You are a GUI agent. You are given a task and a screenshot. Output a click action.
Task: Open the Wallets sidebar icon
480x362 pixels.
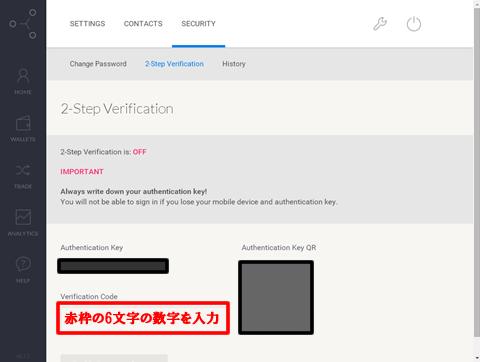[x=23, y=123]
